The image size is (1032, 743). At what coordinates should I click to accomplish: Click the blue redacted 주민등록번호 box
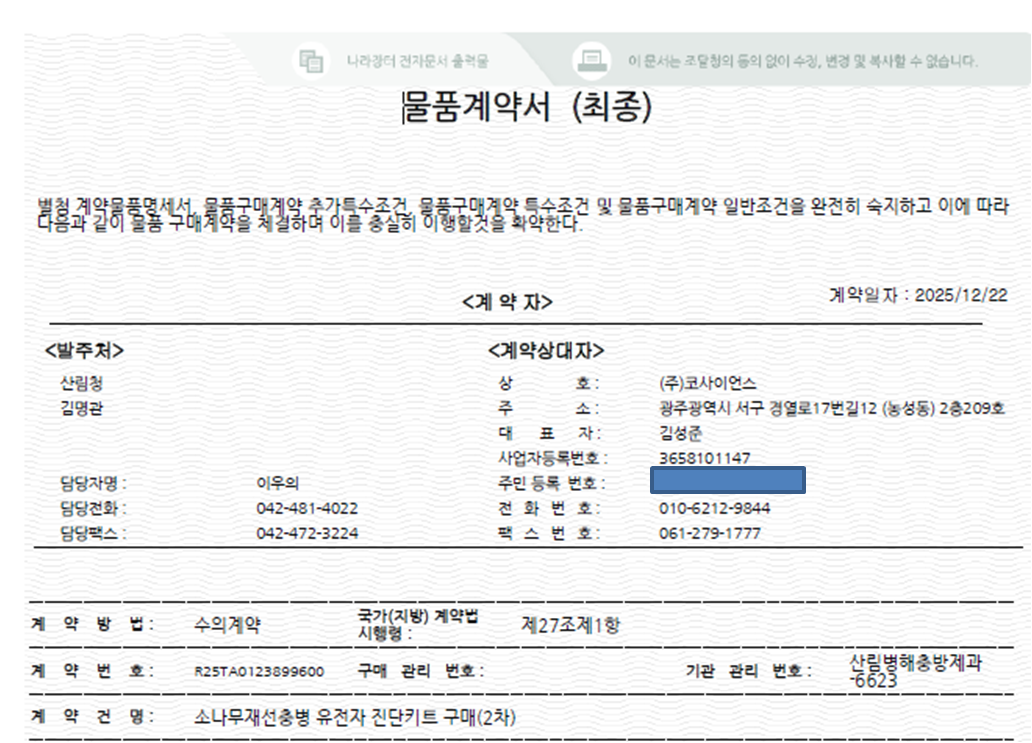tap(726, 481)
